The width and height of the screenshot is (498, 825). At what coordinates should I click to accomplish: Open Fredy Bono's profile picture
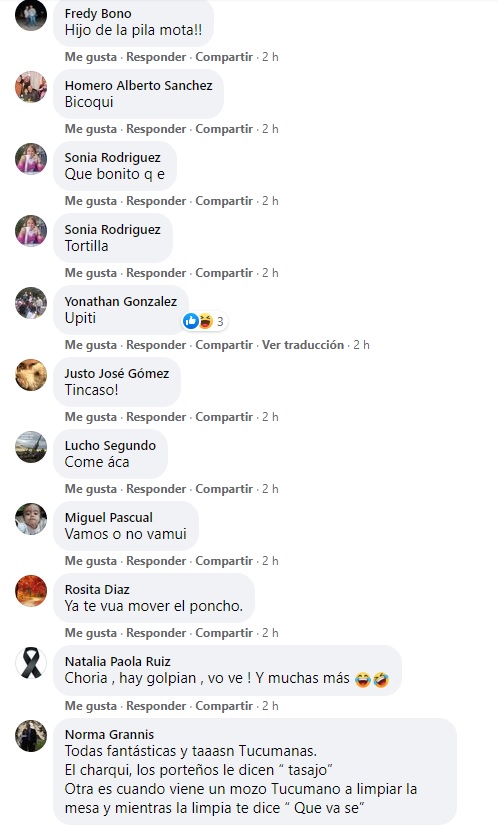pos(31,15)
